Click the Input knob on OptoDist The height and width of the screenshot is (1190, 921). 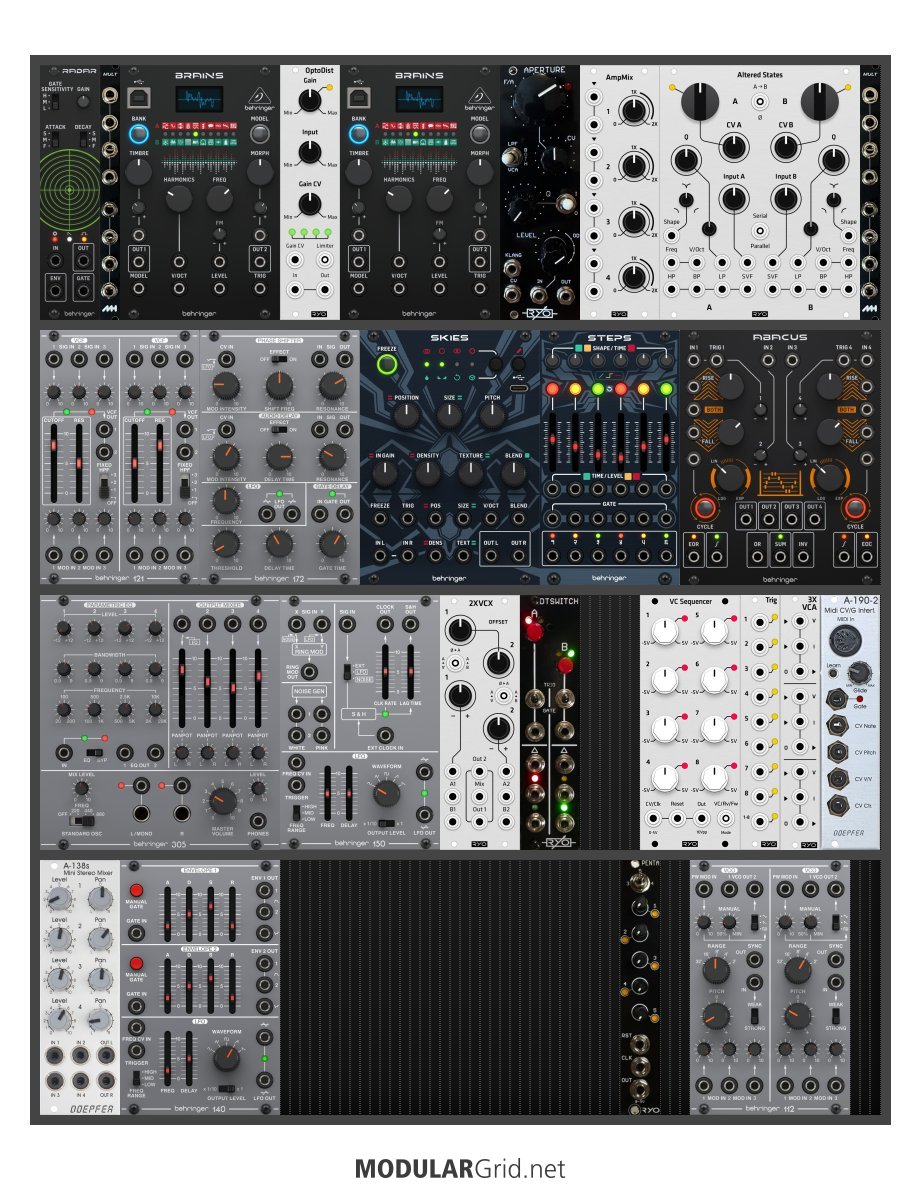pyautogui.click(x=310, y=152)
